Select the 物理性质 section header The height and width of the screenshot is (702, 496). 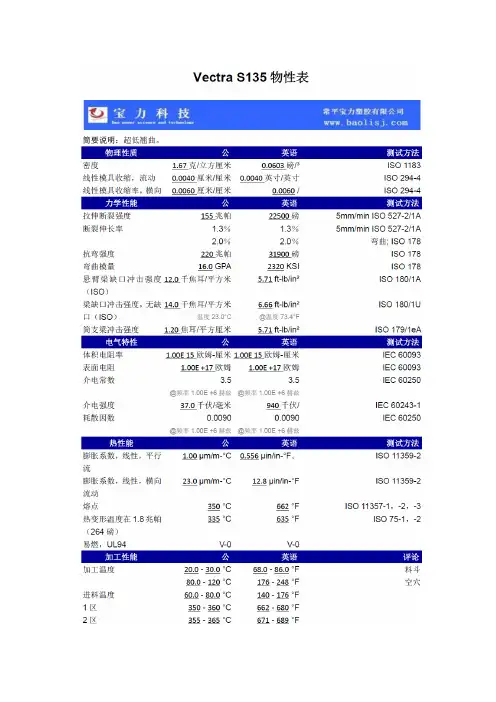point(121,153)
